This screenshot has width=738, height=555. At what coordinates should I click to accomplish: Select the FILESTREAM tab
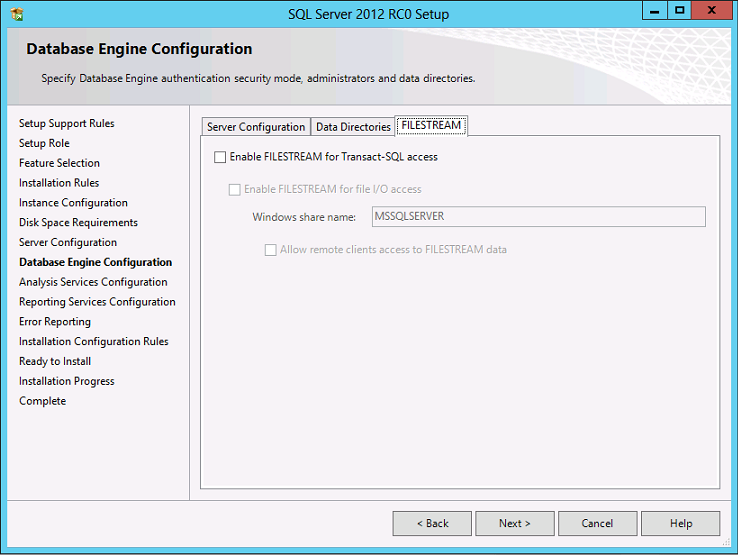(x=431, y=125)
